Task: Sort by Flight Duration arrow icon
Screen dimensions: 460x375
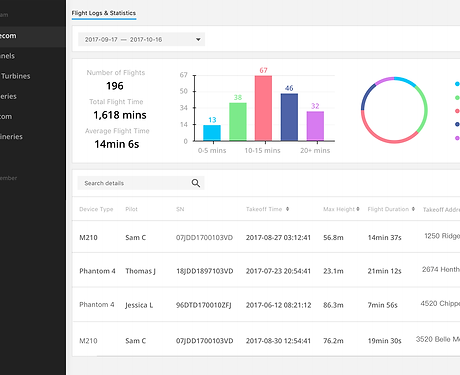Action: coord(413,209)
